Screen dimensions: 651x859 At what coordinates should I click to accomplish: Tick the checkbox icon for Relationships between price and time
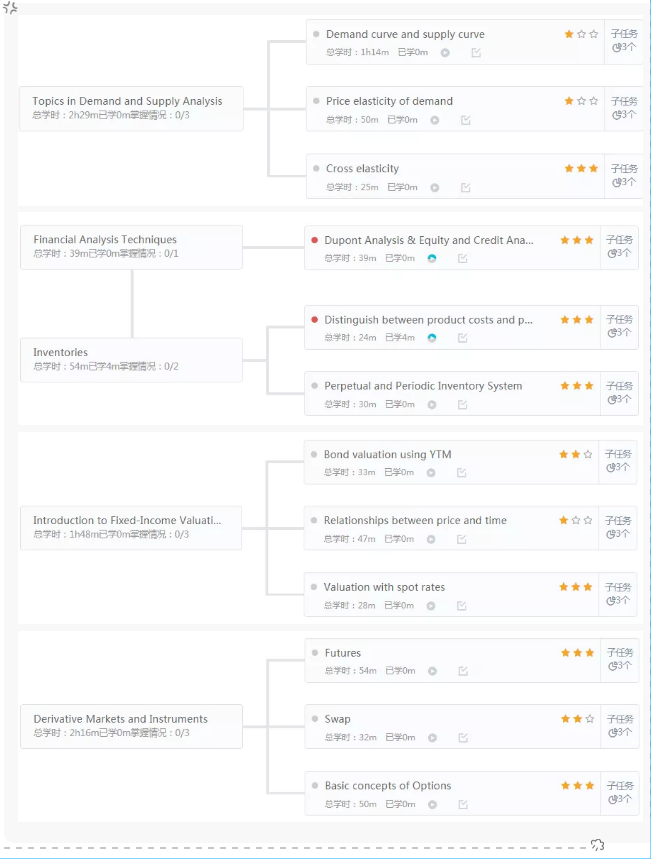462,539
